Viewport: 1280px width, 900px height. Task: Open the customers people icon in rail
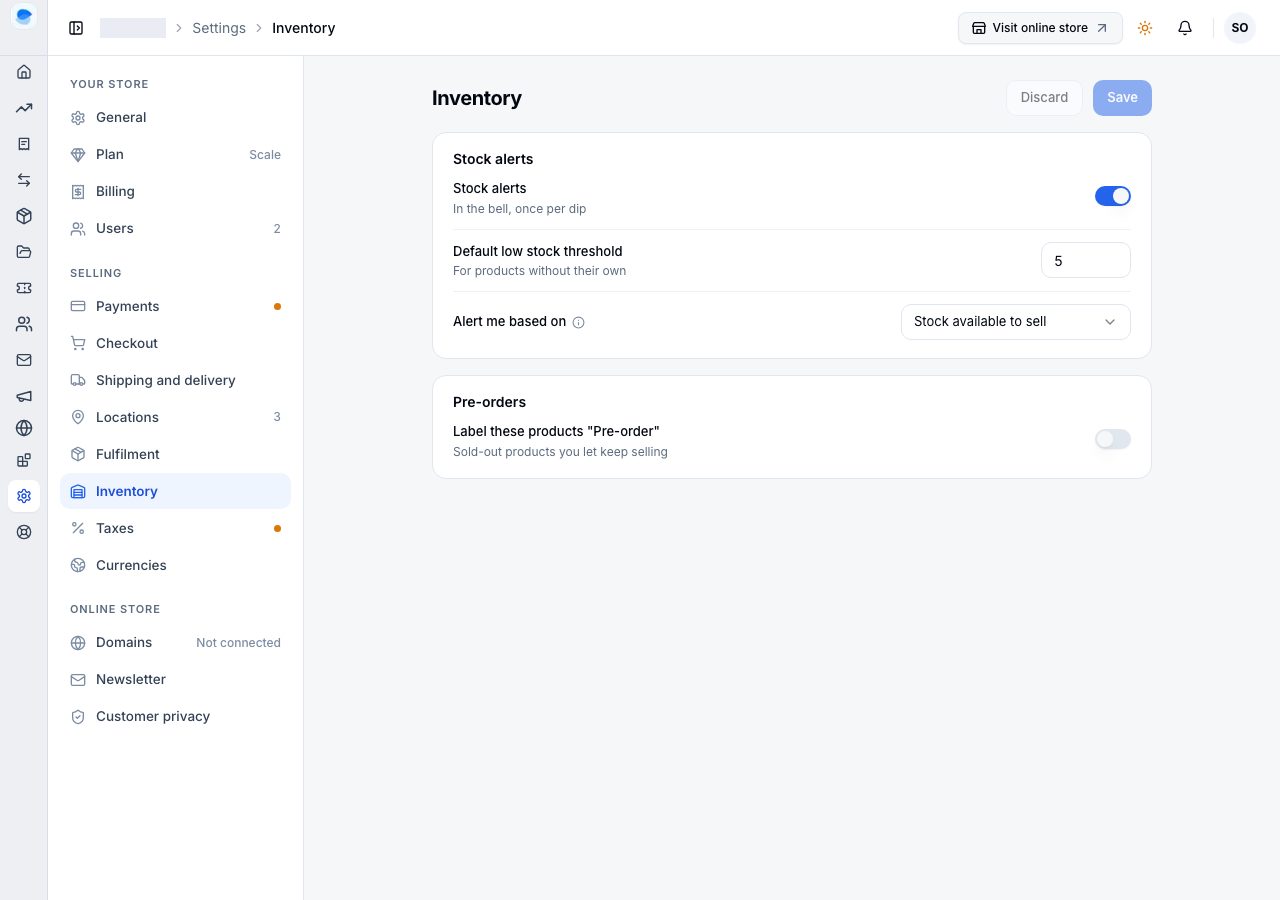[x=24, y=324]
